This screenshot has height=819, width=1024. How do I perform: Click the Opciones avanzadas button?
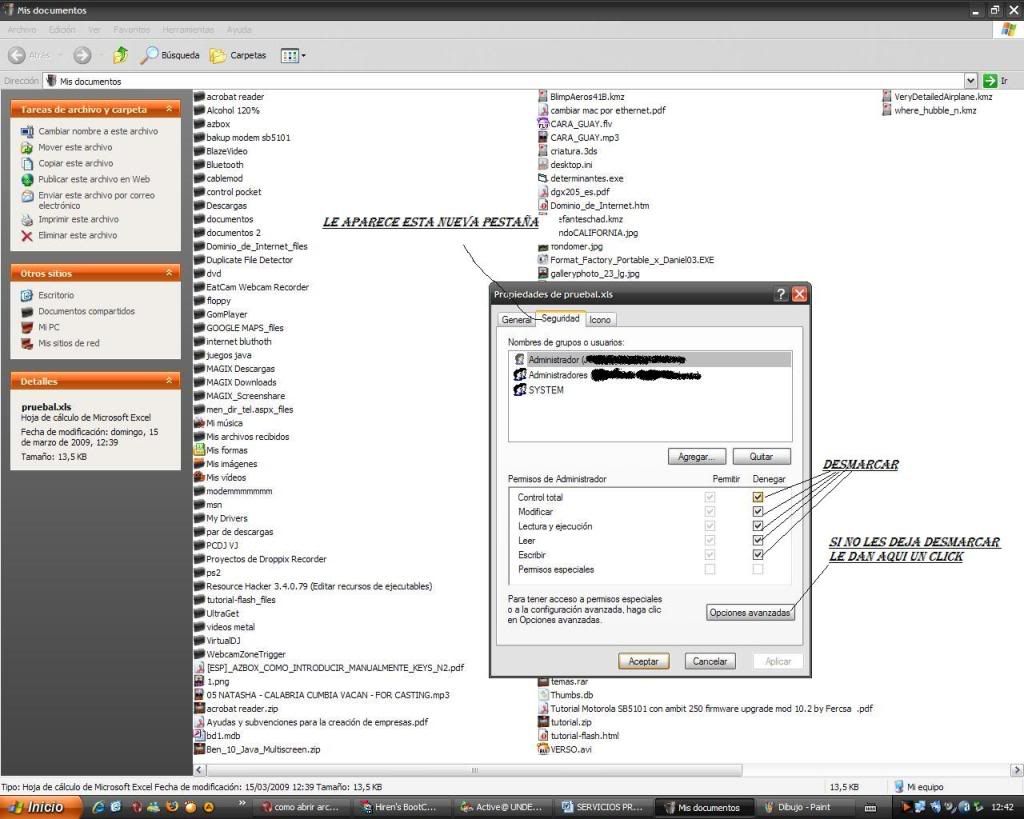750,613
